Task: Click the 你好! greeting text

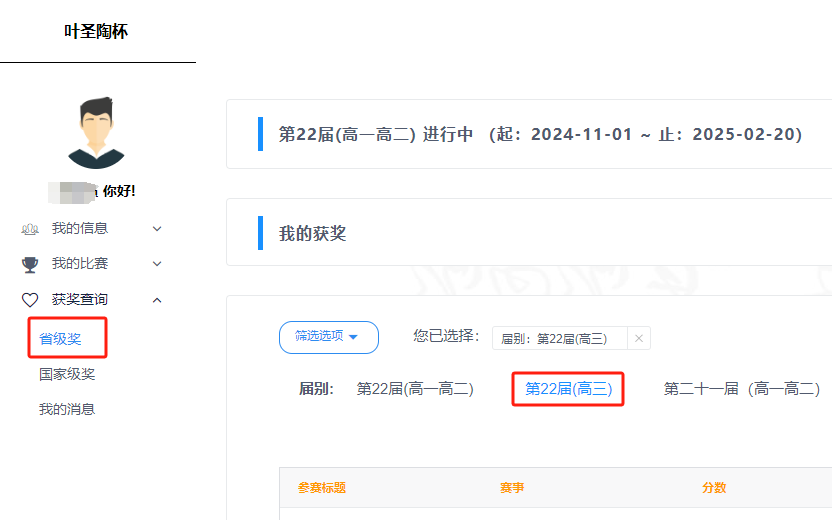Action: pyautogui.click(x=119, y=191)
